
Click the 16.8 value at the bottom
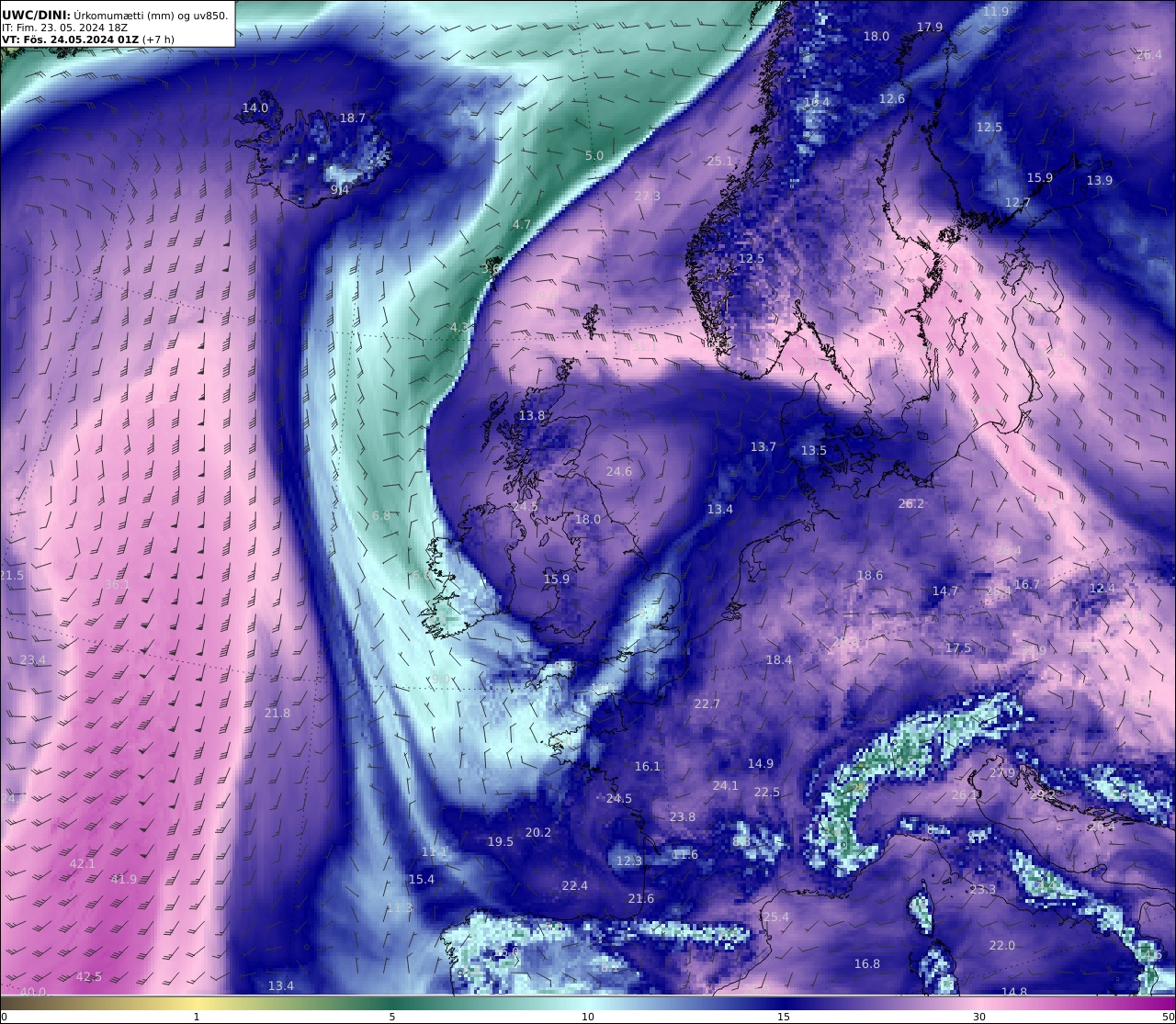point(867,963)
